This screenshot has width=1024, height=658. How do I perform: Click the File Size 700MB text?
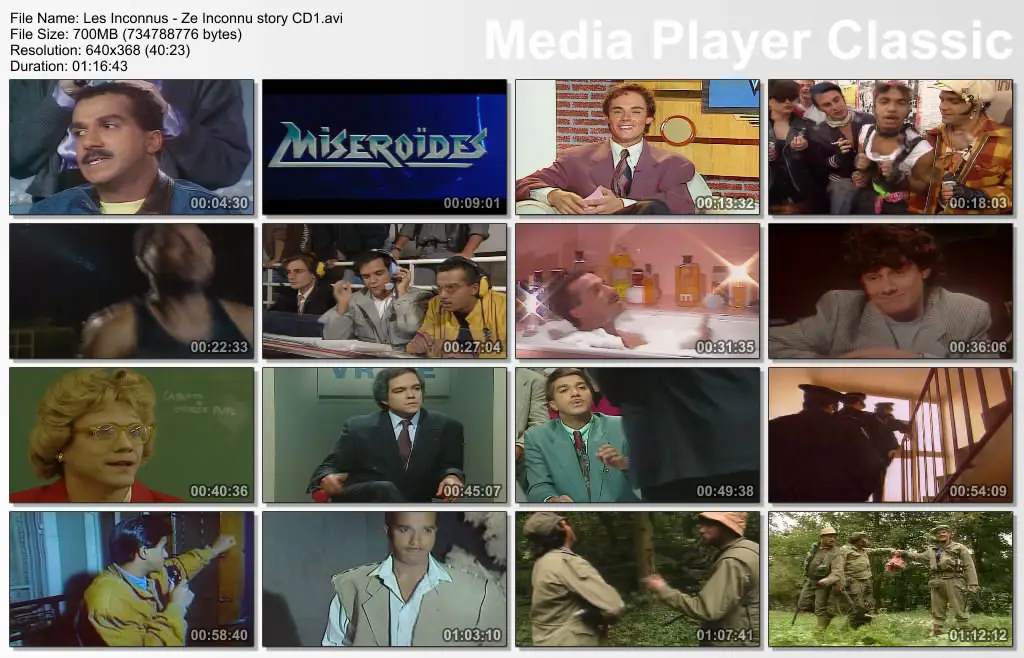[x=126, y=34]
